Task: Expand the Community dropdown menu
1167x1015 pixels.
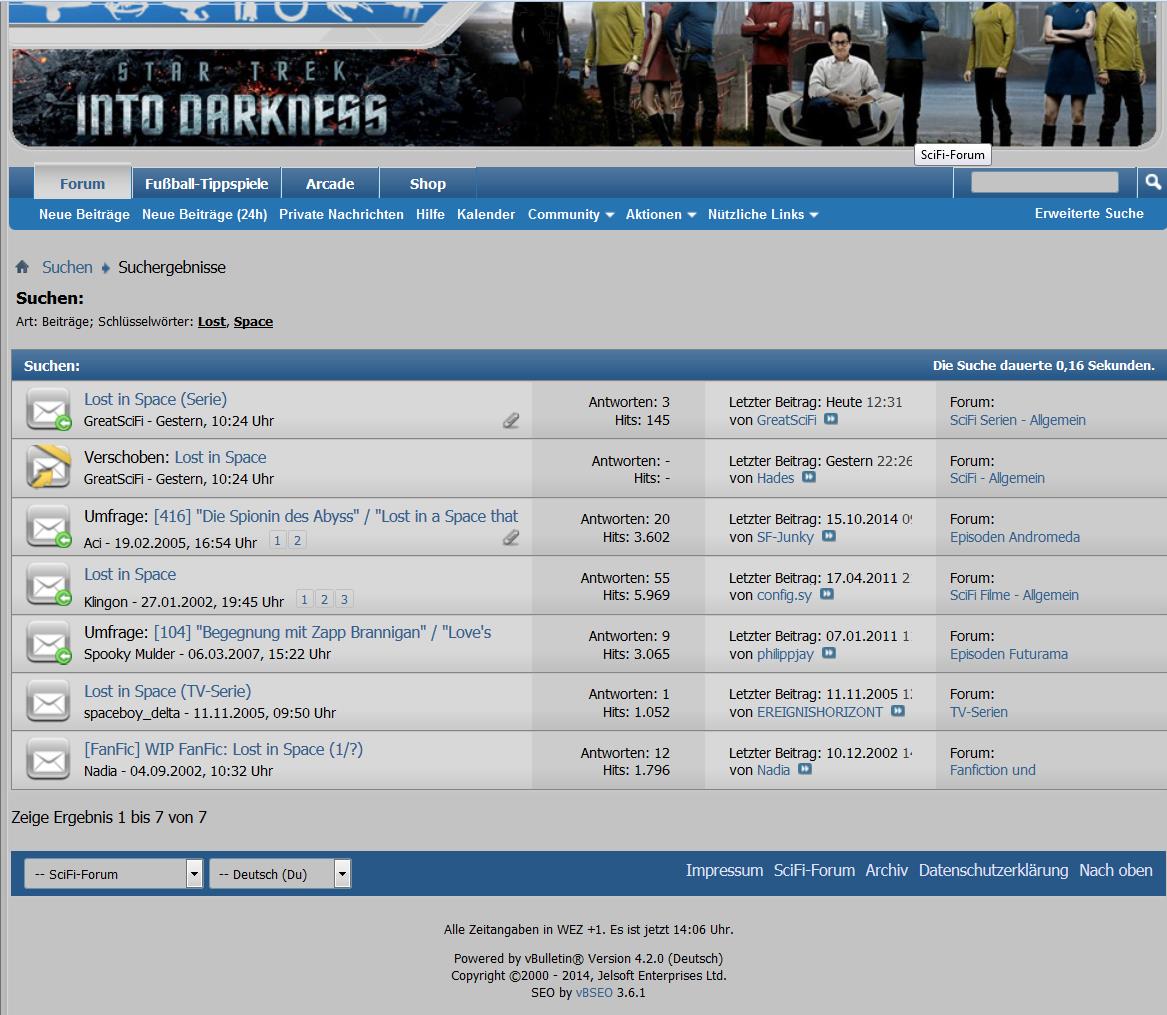Action: pyautogui.click(x=570, y=214)
